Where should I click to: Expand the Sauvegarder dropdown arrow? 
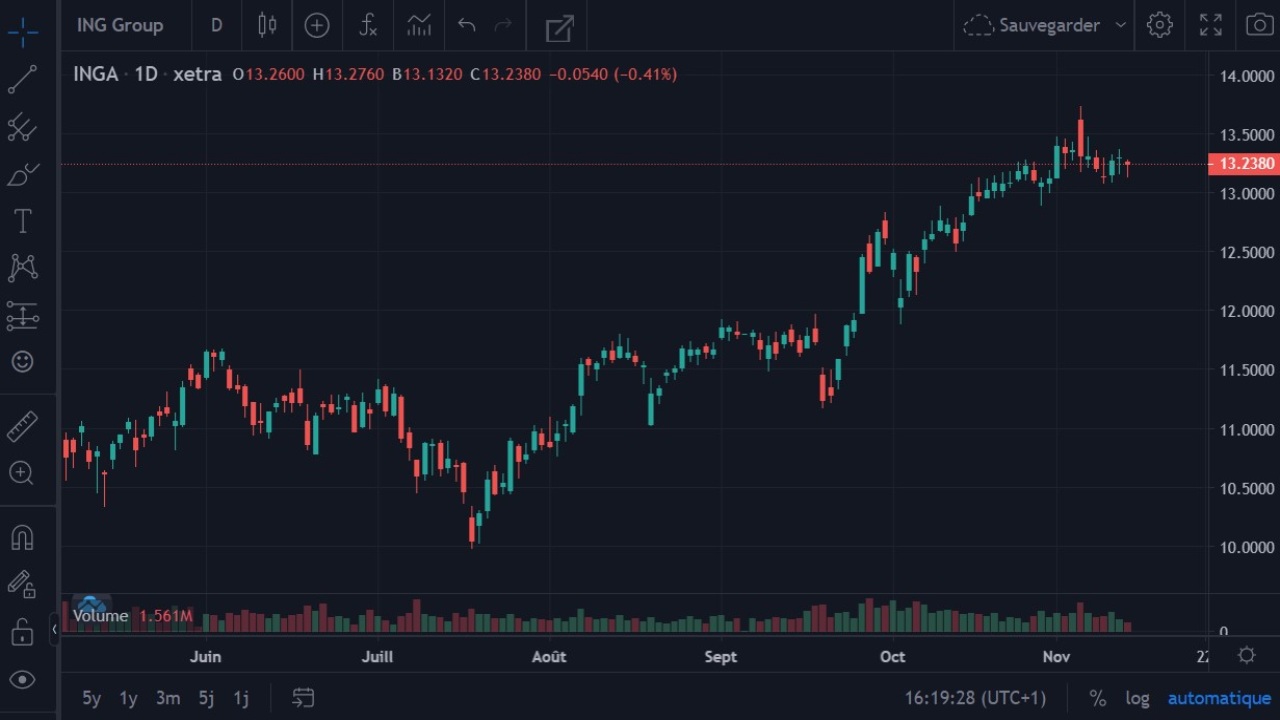[1120, 25]
